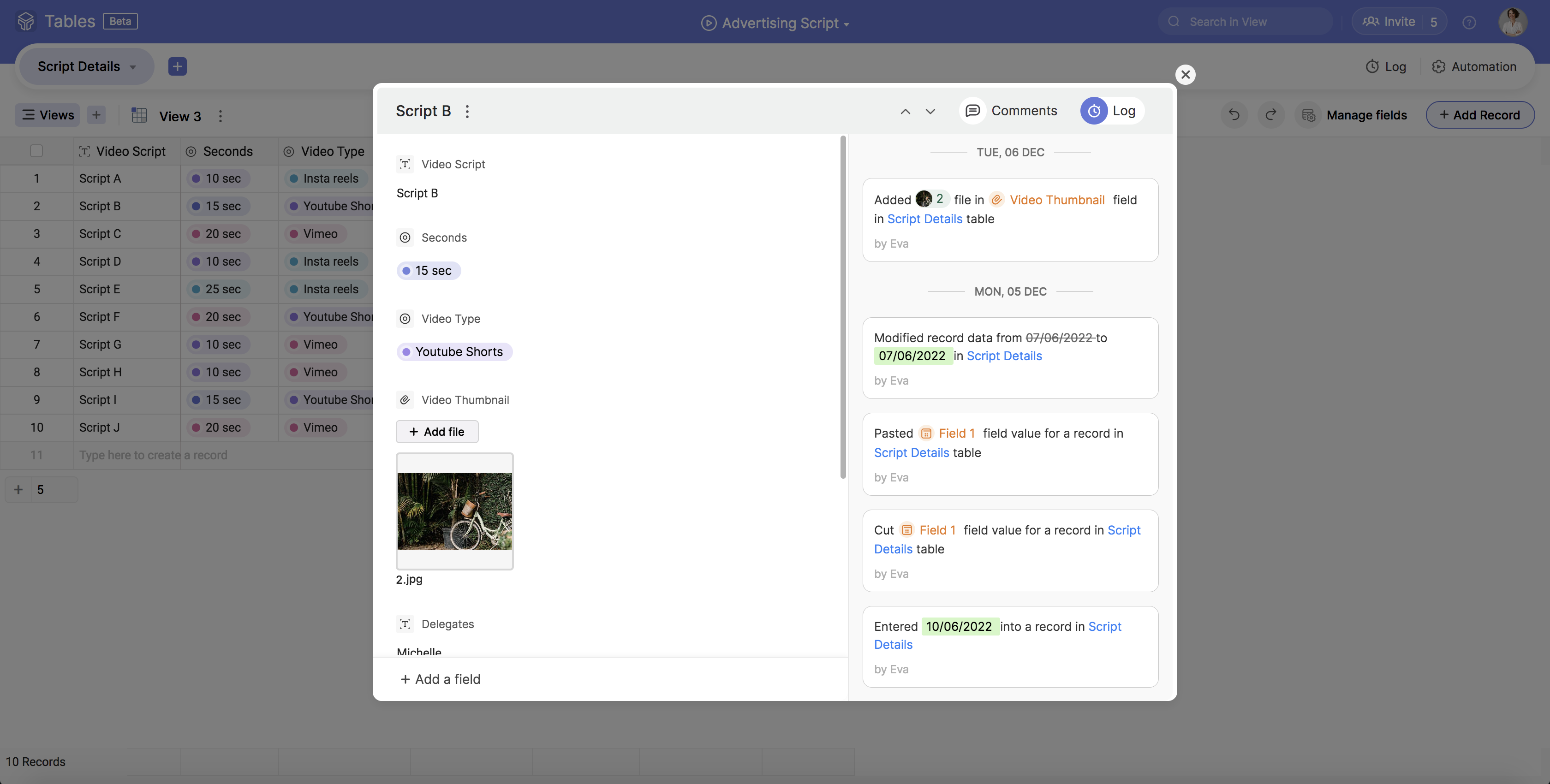Add new table with plus icon
Screen dimensions: 1550x784
coord(177,66)
